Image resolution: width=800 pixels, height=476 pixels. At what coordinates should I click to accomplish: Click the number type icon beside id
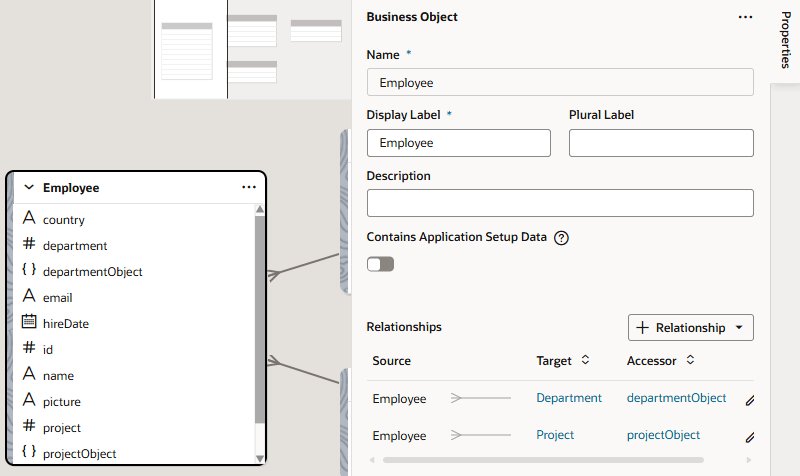(29, 347)
